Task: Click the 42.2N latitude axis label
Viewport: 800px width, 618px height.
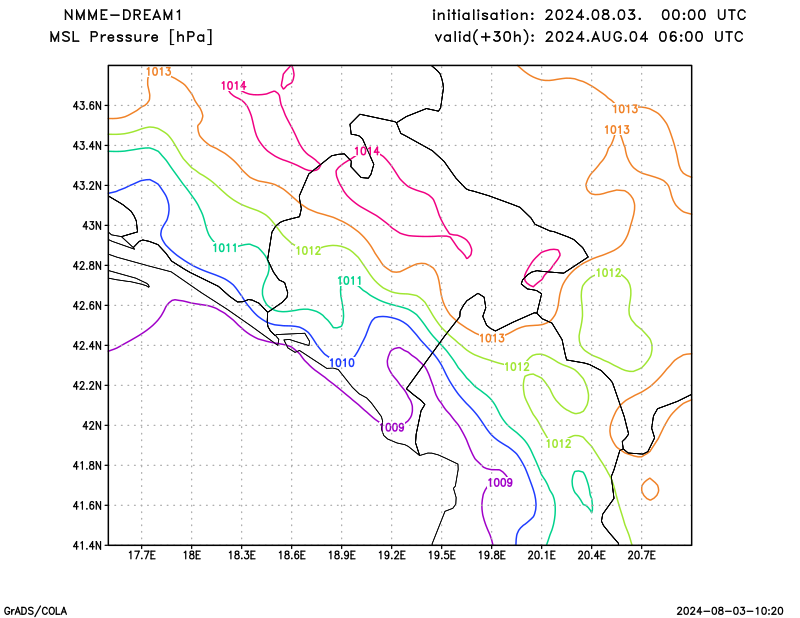Action: pos(87,385)
